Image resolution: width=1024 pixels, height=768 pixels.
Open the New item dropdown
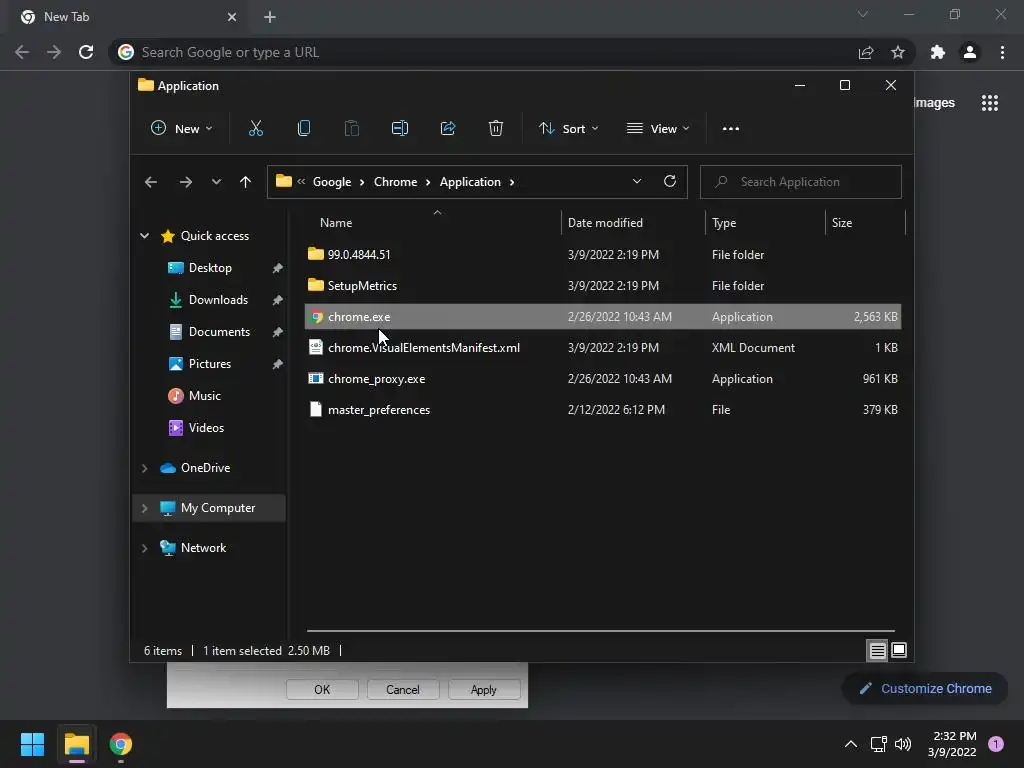click(x=181, y=129)
